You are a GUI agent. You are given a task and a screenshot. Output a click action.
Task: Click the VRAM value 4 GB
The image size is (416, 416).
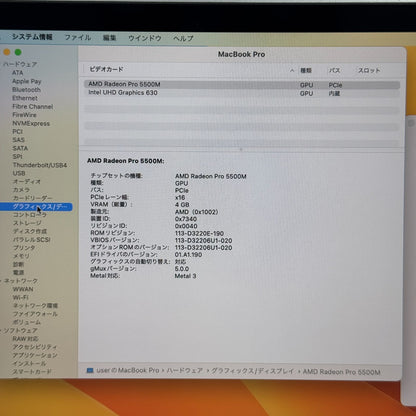182,205
